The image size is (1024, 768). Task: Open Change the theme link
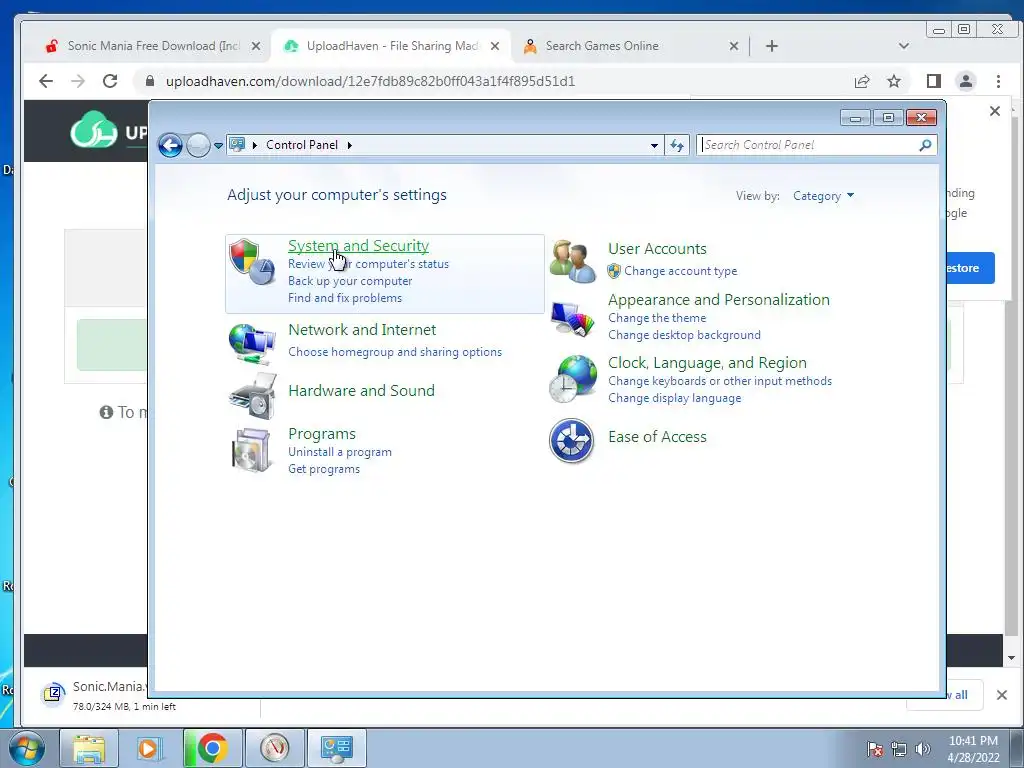point(657,318)
